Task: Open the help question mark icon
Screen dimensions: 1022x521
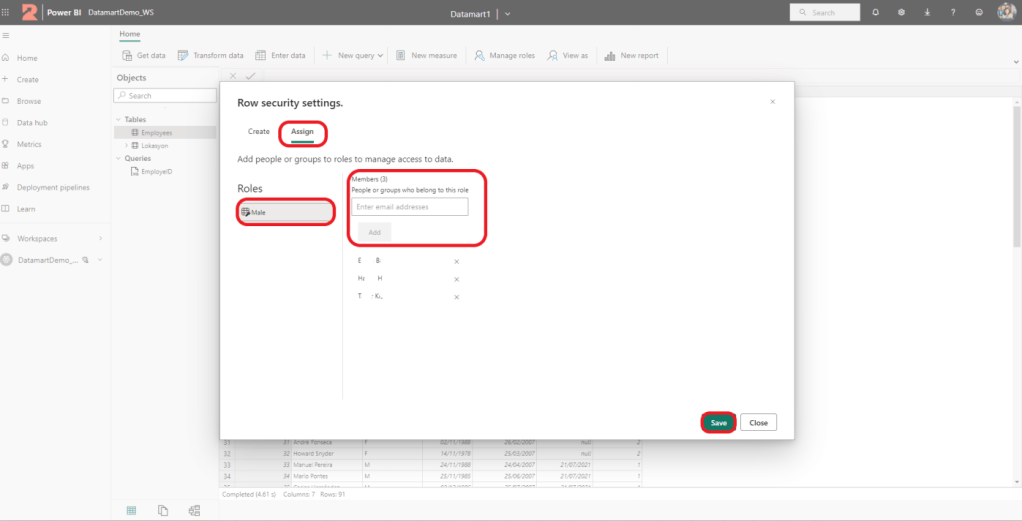Action: (951, 12)
